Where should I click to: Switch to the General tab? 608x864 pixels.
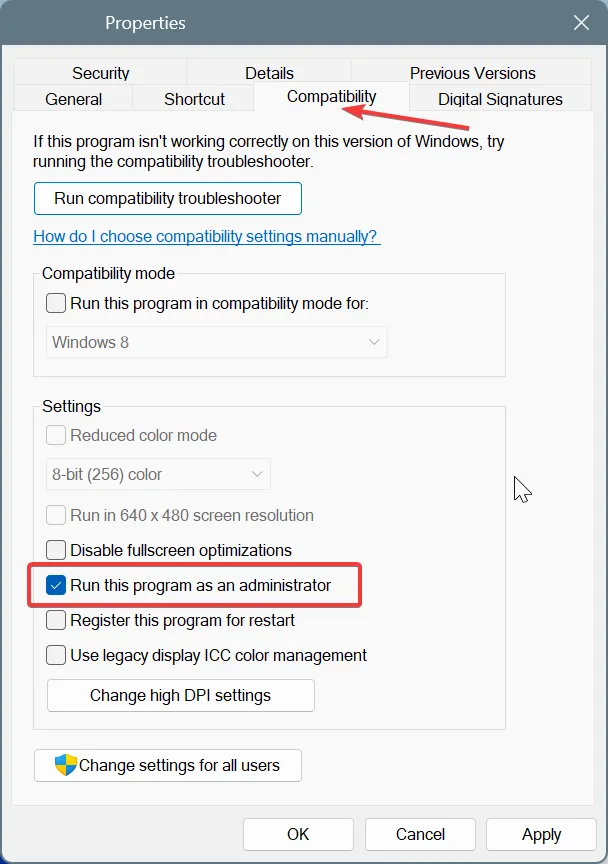[x=72, y=99]
